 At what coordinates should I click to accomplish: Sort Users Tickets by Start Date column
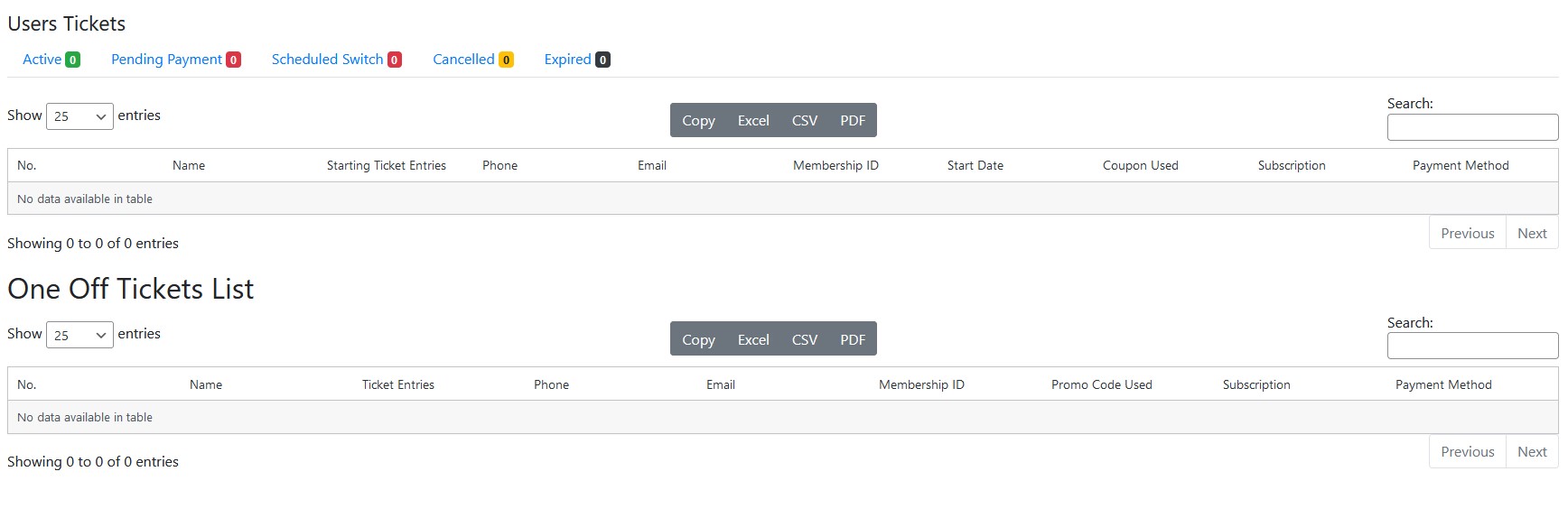[975, 166]
